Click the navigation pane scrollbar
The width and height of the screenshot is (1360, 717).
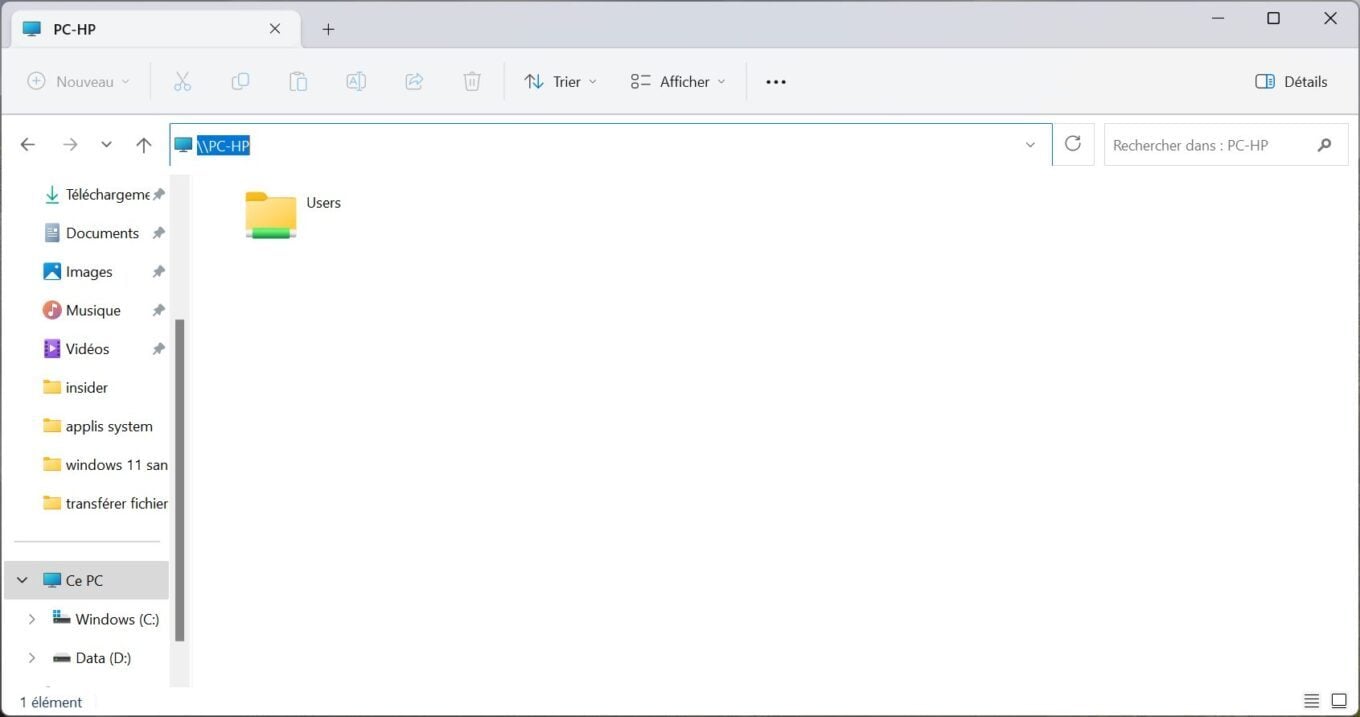click(x=180, y=480)
